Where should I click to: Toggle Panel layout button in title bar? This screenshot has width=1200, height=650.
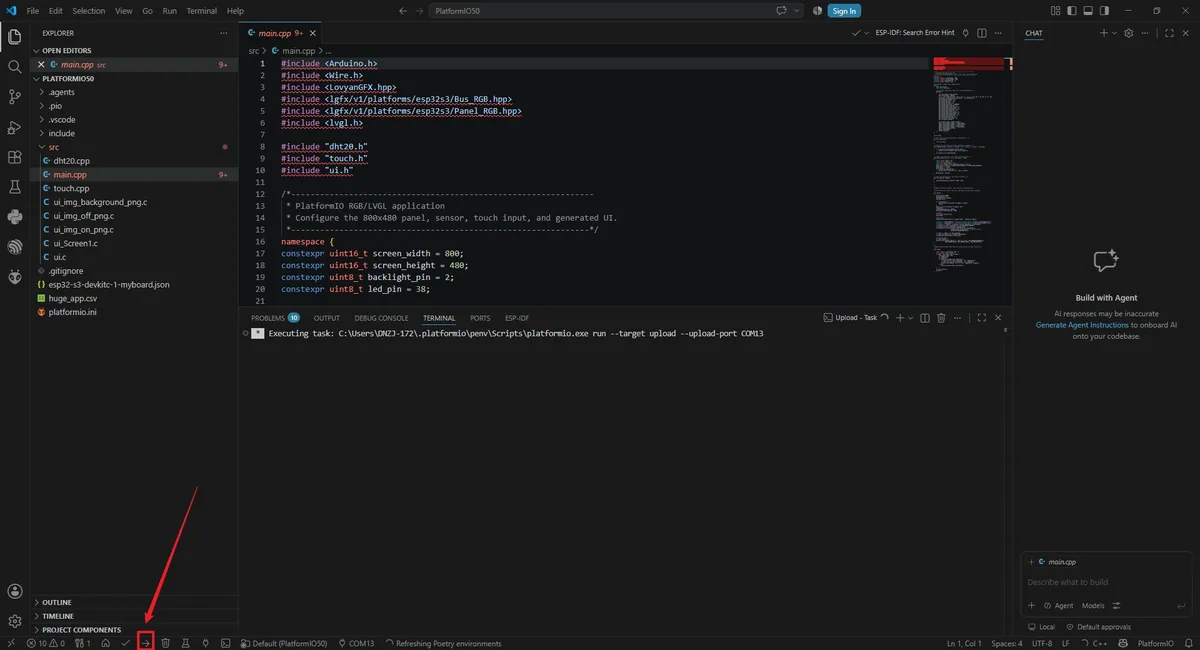(1088, 11)
